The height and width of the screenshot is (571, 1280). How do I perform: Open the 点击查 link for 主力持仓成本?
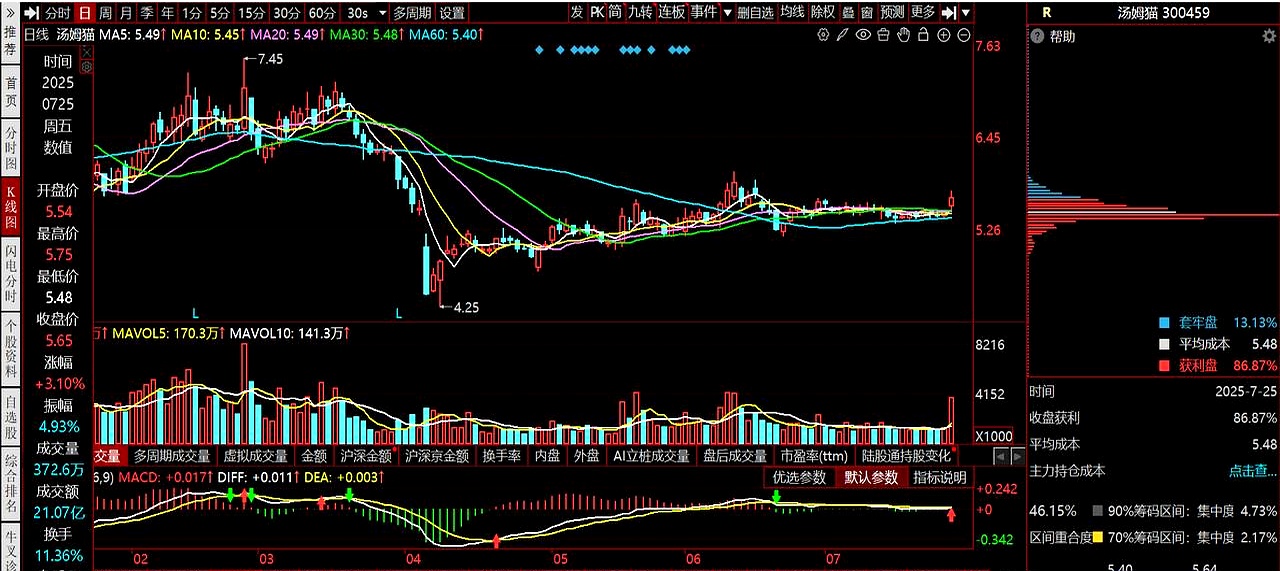1252,470
